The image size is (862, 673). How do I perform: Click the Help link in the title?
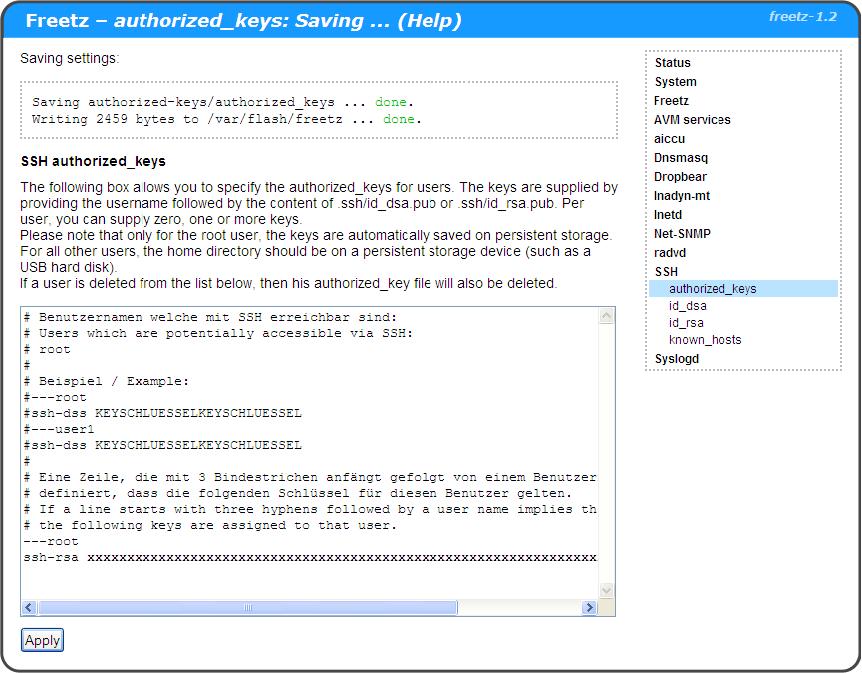point(429,21)
